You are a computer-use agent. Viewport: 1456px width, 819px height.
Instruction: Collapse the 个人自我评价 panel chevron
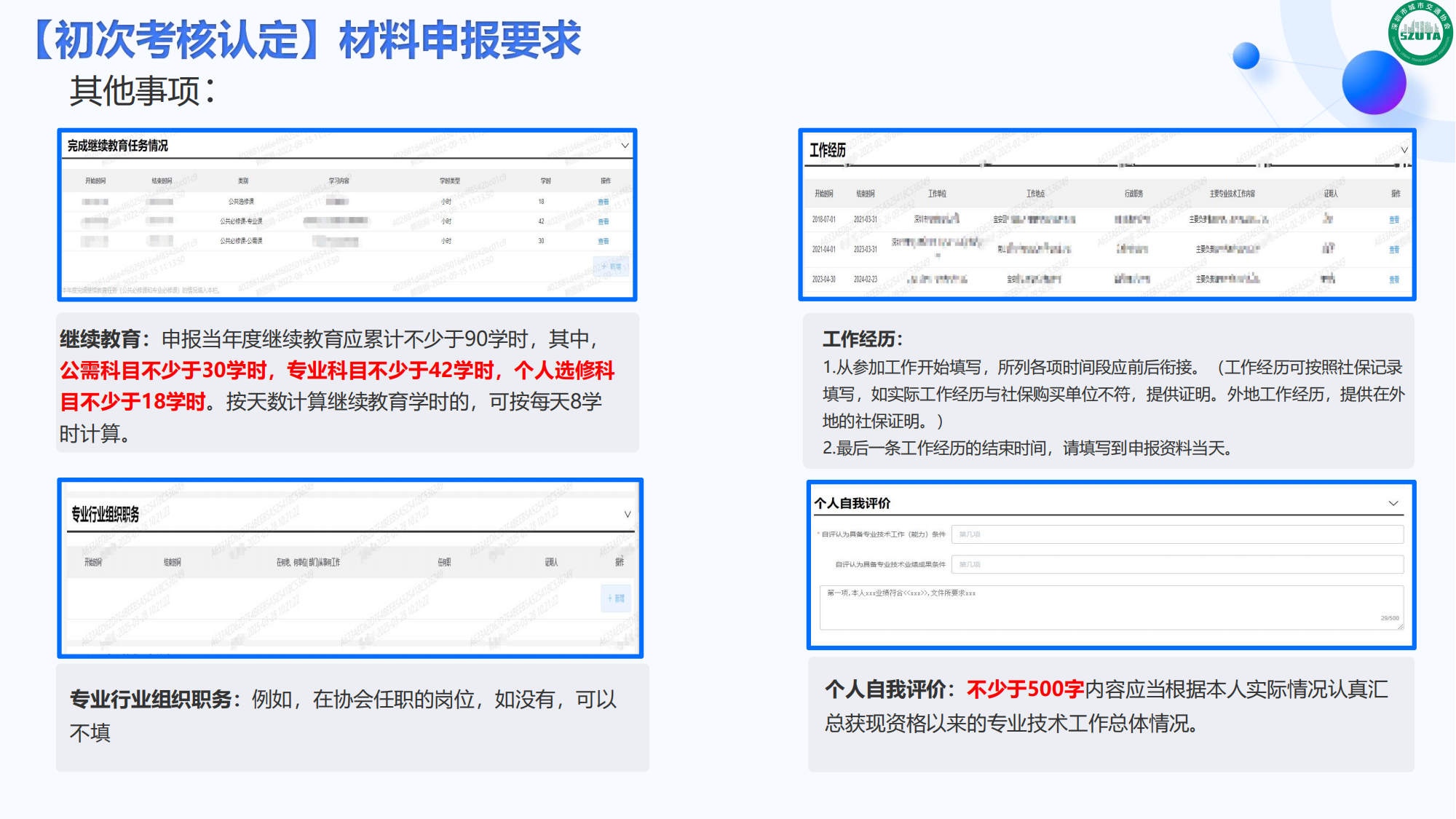click(1393, 503)
